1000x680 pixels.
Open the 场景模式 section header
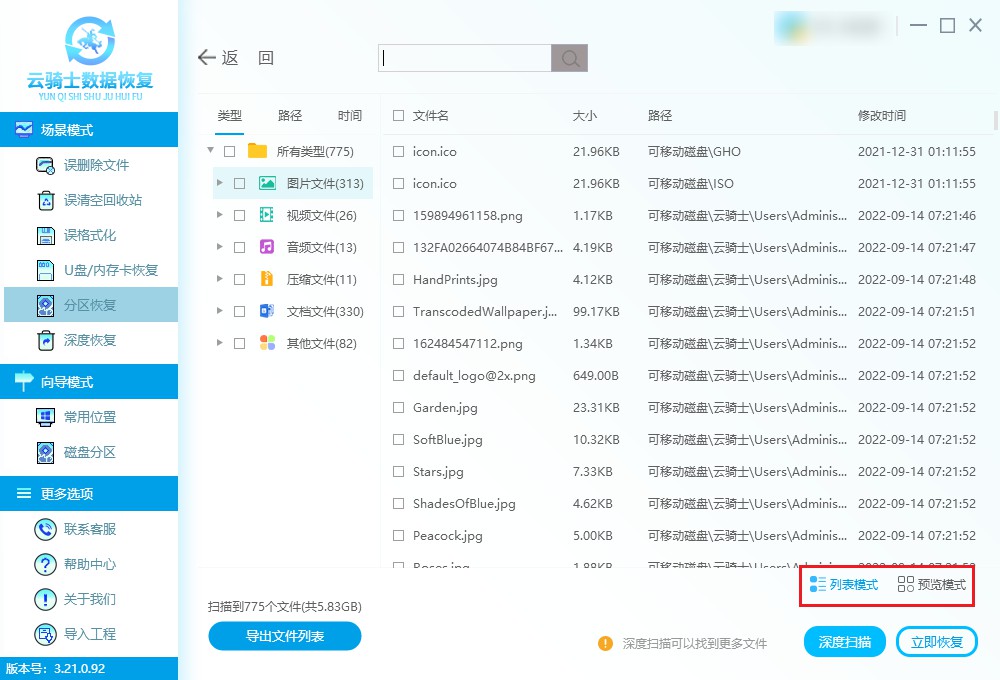click(x=89, y=129)
